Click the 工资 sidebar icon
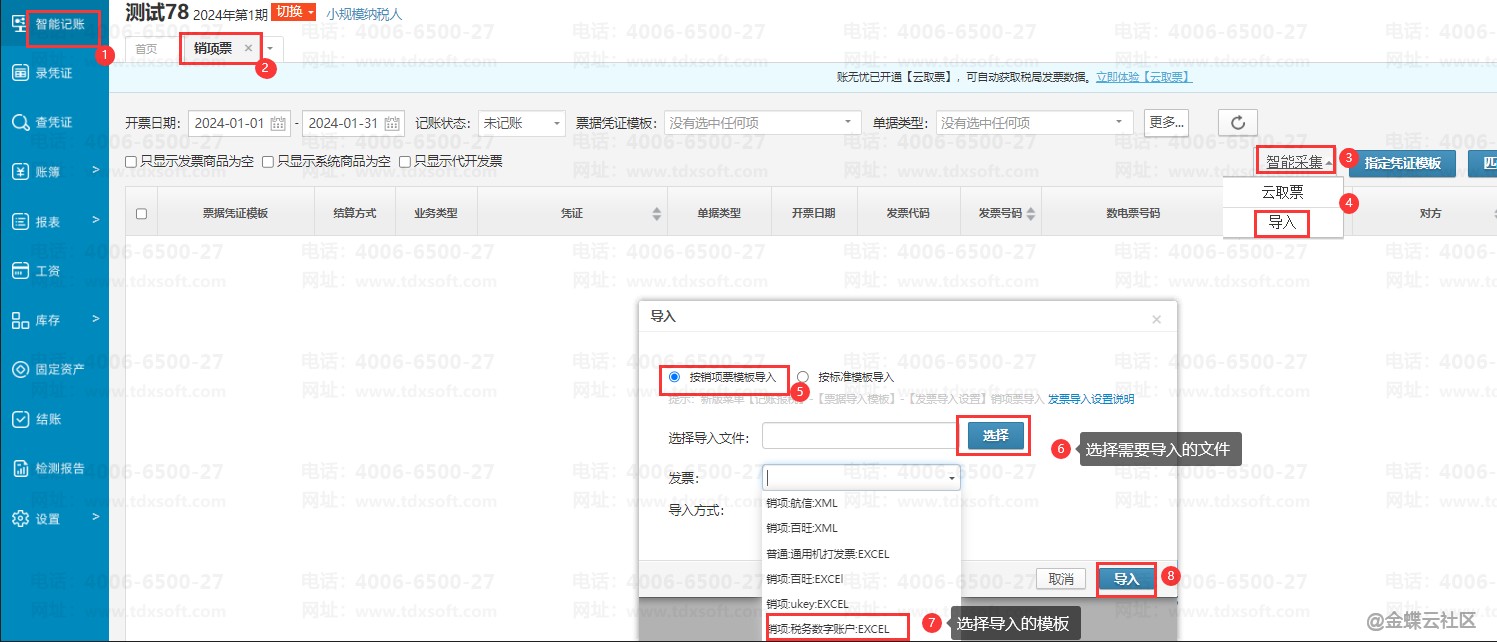 pyautogui.click(x=20, y=271)
